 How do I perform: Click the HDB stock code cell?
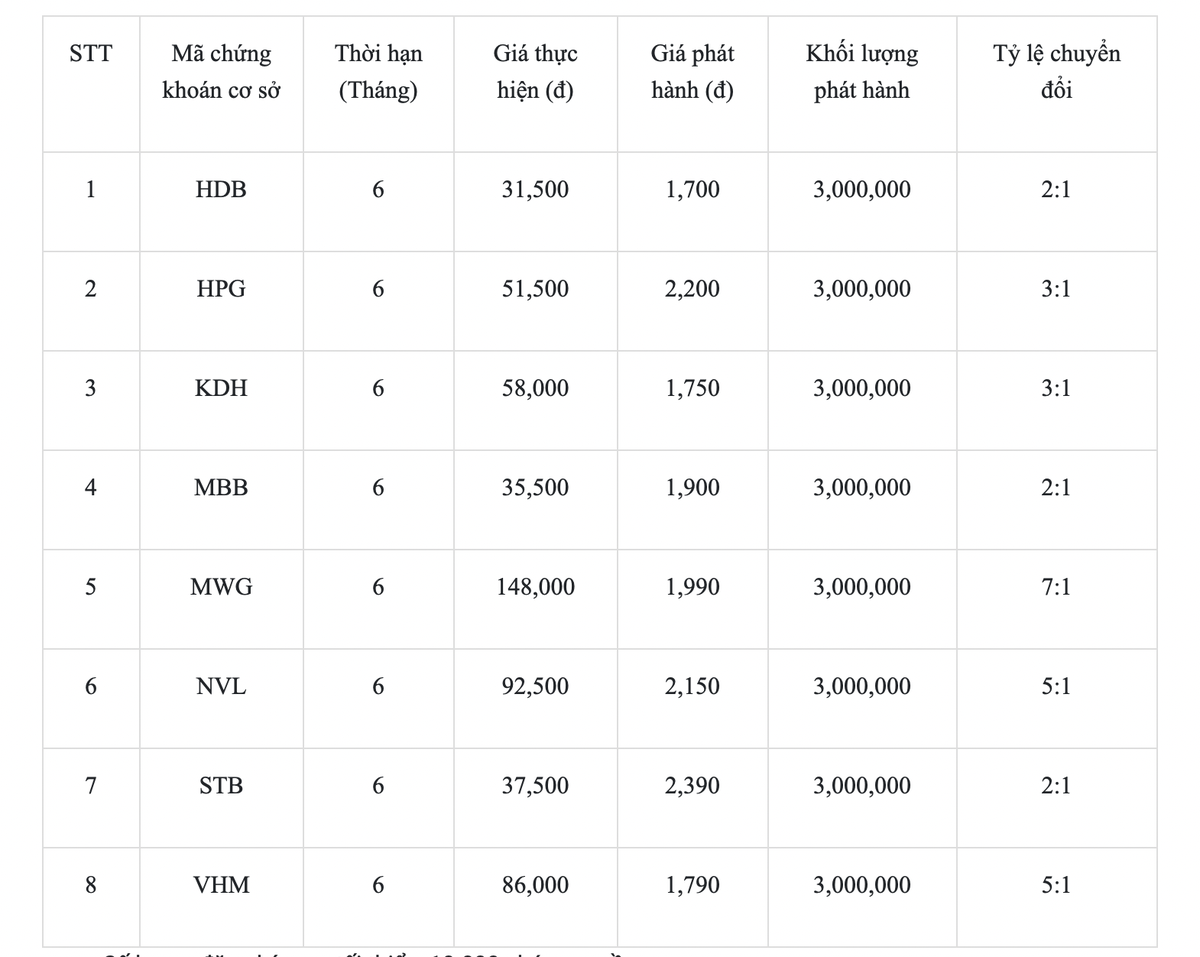221,189
